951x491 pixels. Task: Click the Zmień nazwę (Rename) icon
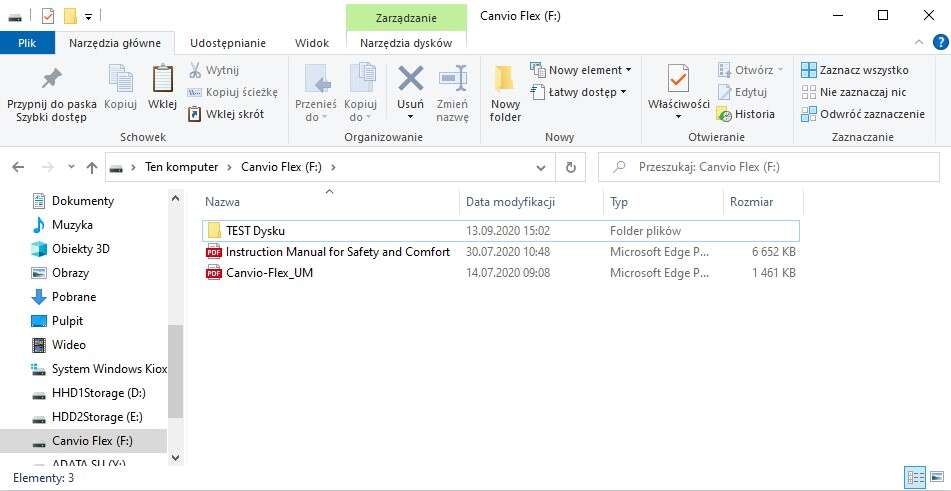point(453,80)
